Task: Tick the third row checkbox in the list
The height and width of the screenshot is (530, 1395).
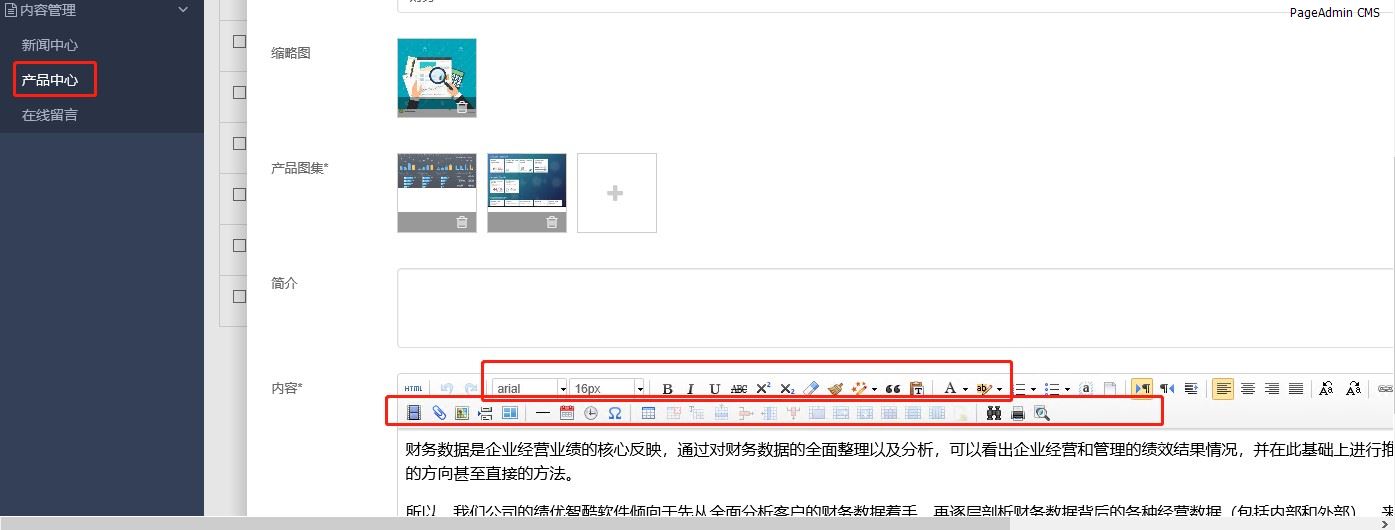Action: (x=239, y=143)
